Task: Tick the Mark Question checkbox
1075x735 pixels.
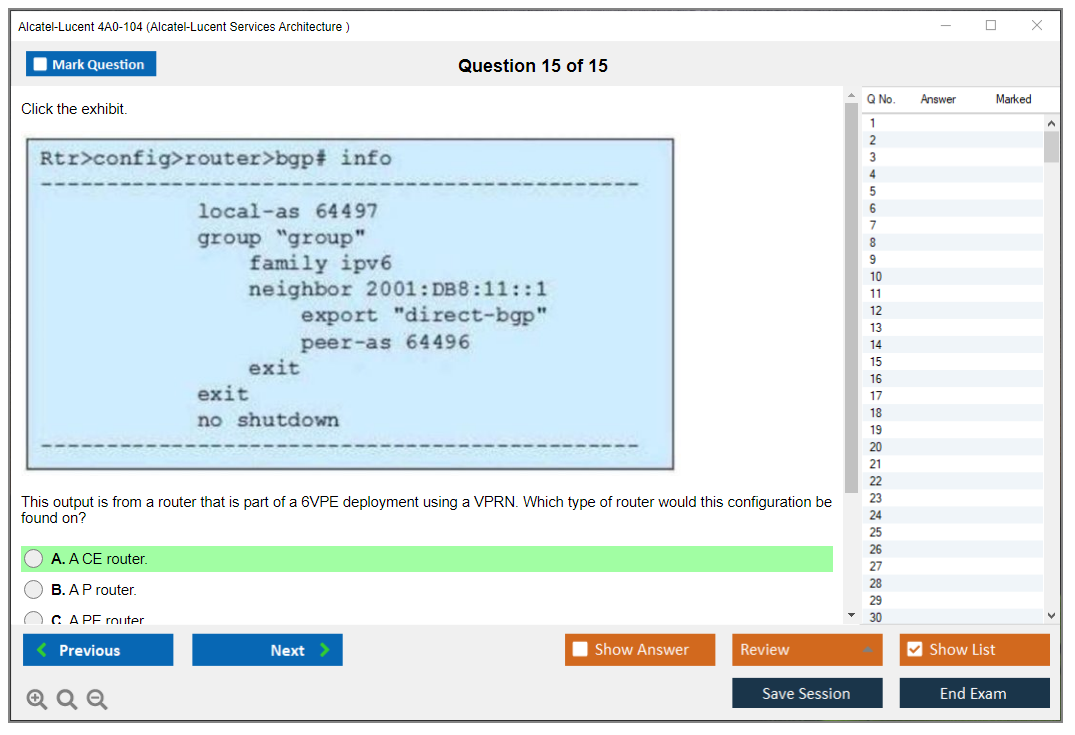Action: pyautogui.click(x=40, y=64)
